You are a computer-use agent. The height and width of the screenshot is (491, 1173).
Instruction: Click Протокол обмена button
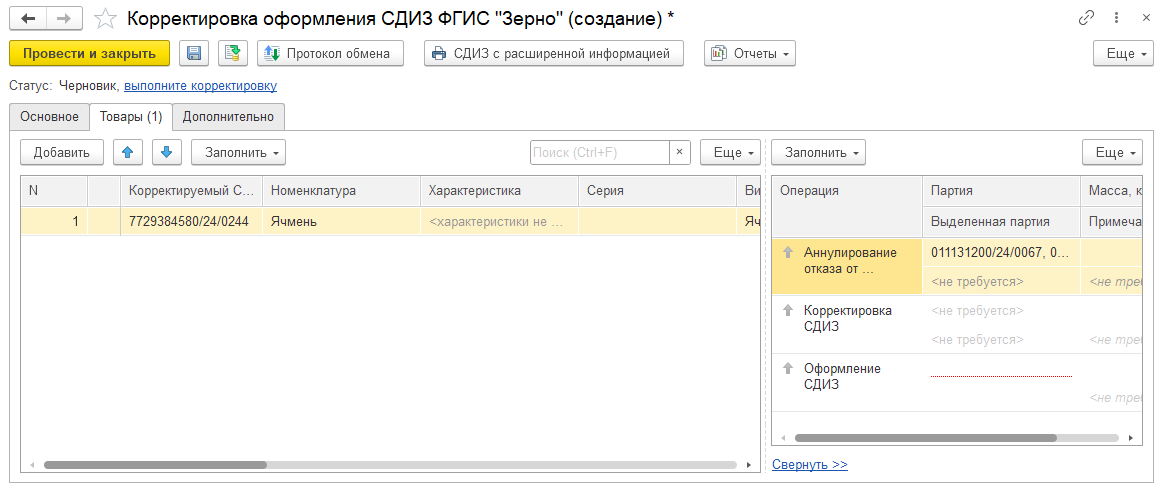[329, 54]
